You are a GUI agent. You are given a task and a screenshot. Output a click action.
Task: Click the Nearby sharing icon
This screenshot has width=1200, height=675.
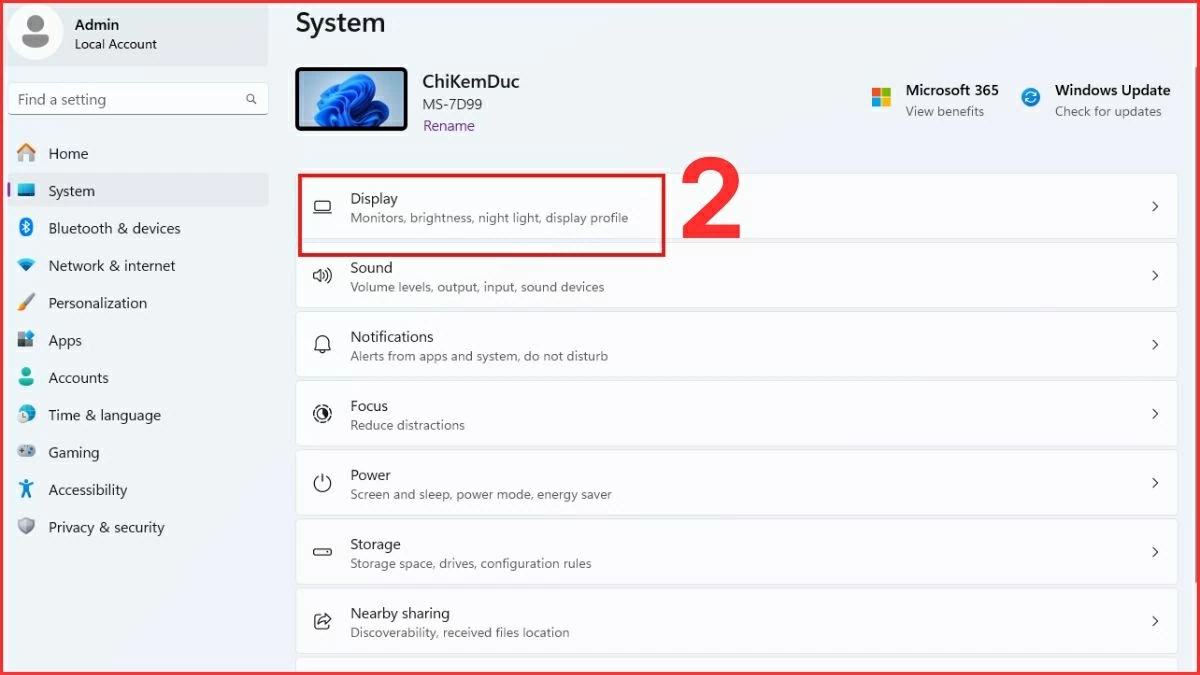322,621
